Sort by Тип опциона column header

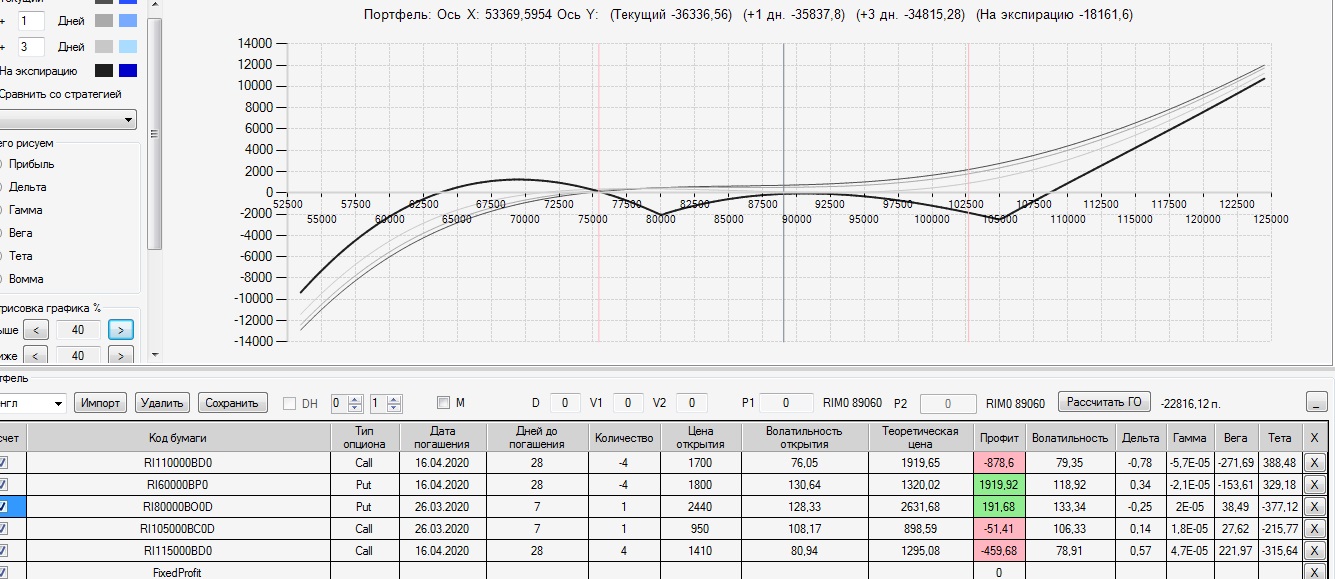pos(364,437)
